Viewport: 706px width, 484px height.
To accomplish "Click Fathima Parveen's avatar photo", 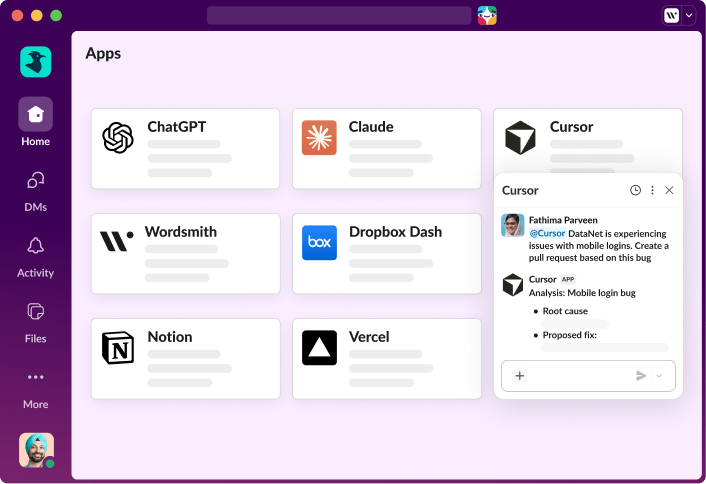I will click(512, 225).
